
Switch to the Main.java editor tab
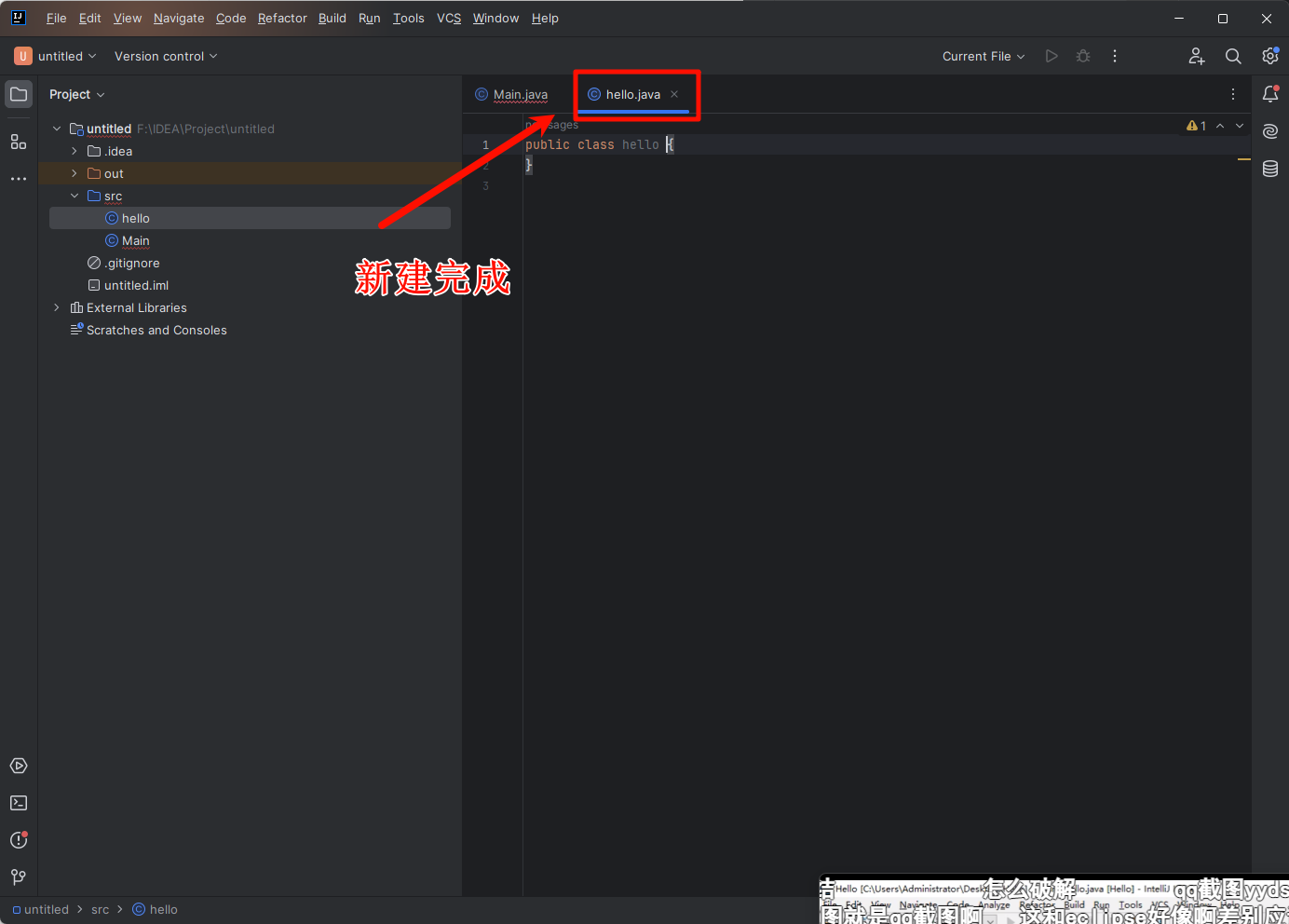pos(512,94)
